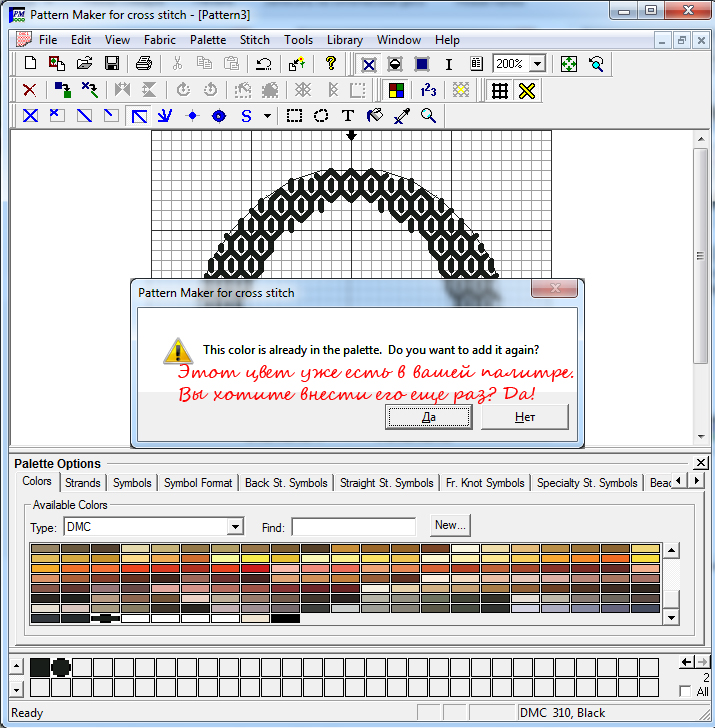This screenshot has height=728, width=715.
Task: Open the Library menu
Action: pyautogui.click(x=344, y=40)
